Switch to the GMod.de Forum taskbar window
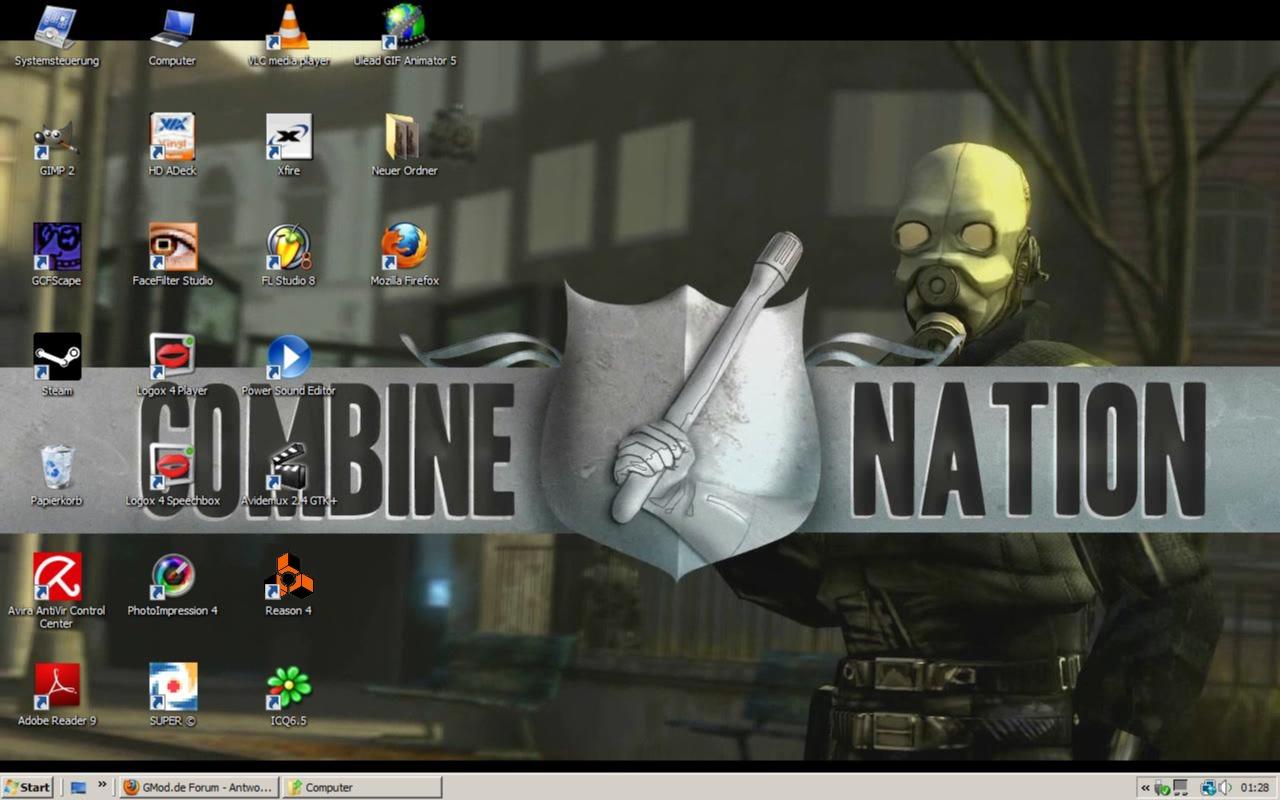 pyautogui.click(x=198, y=787)
